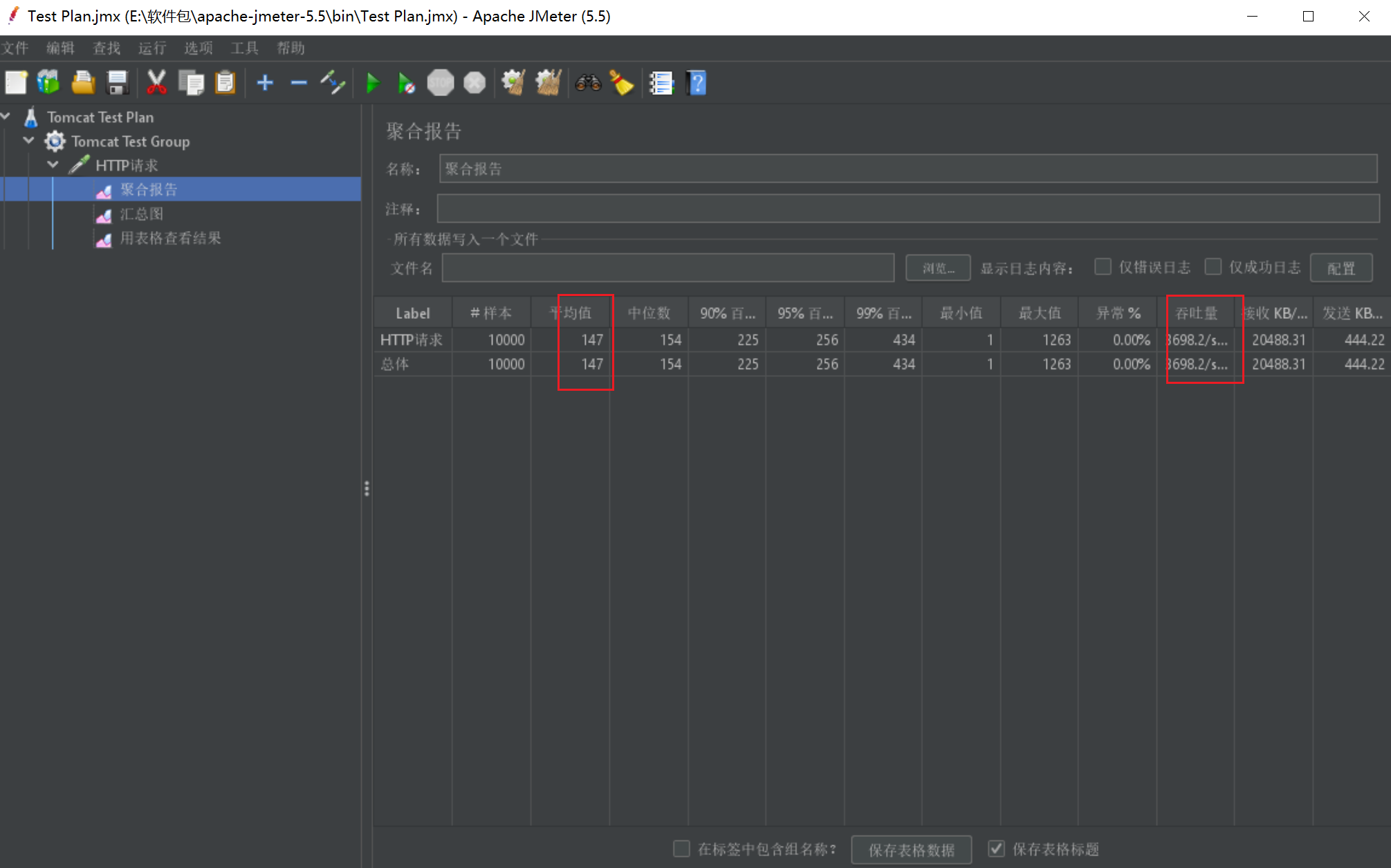Screen dimensions: 1391x868
Task: Select 用表格查看结果 in the tree
Action: click(x=170, y=238)
